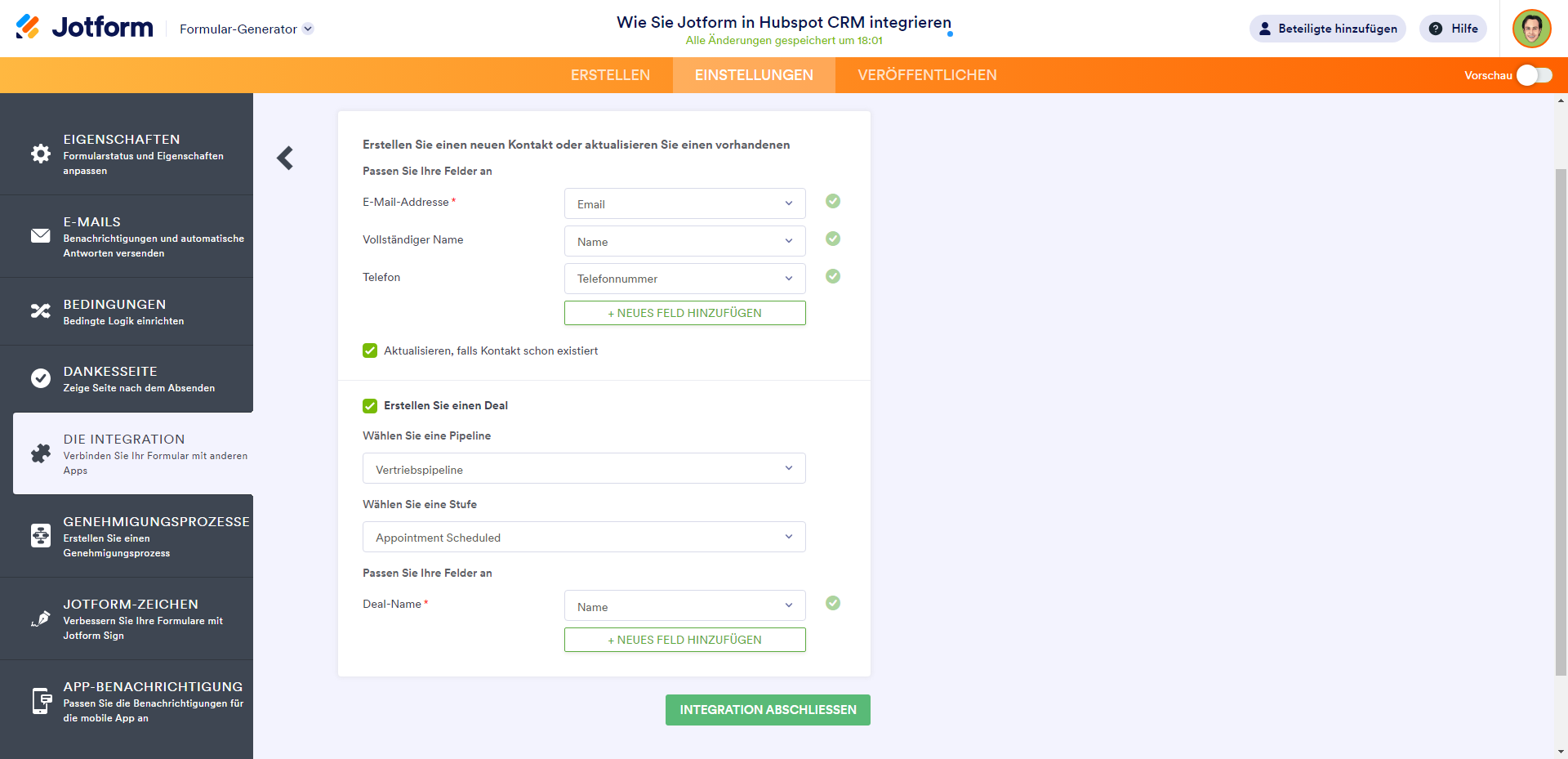This screenshot has height=759, width=1568.
Task: Open the Telefonnummer field dropdown
Action: 684,279
